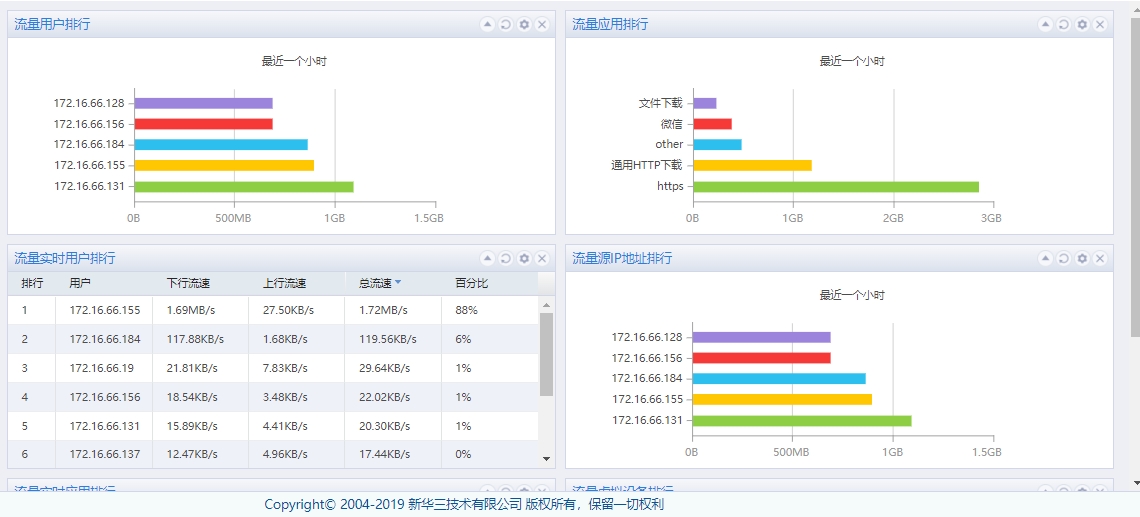This screenshot has height=517, width=1140.
Task: Open settings for 流量实时用户排行 panel
Action: [524, 258]
